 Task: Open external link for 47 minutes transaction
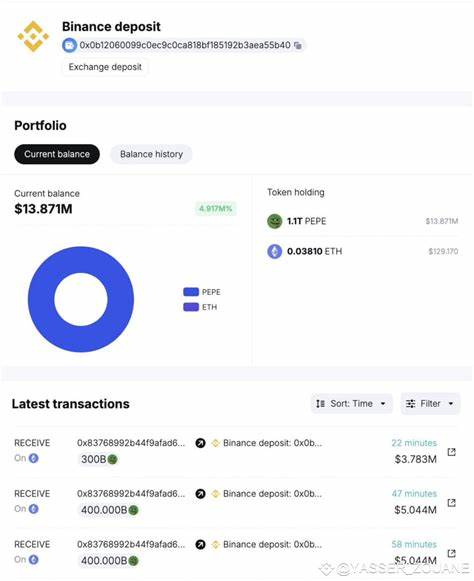tap(451, 503)
